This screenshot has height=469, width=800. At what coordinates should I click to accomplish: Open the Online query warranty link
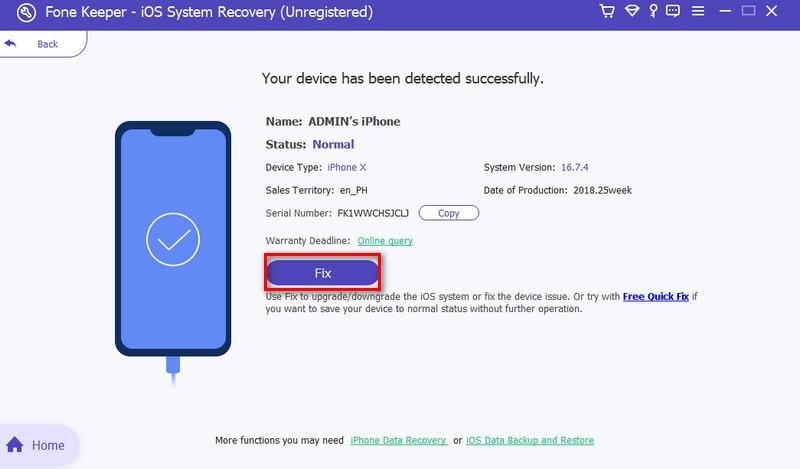385,241
